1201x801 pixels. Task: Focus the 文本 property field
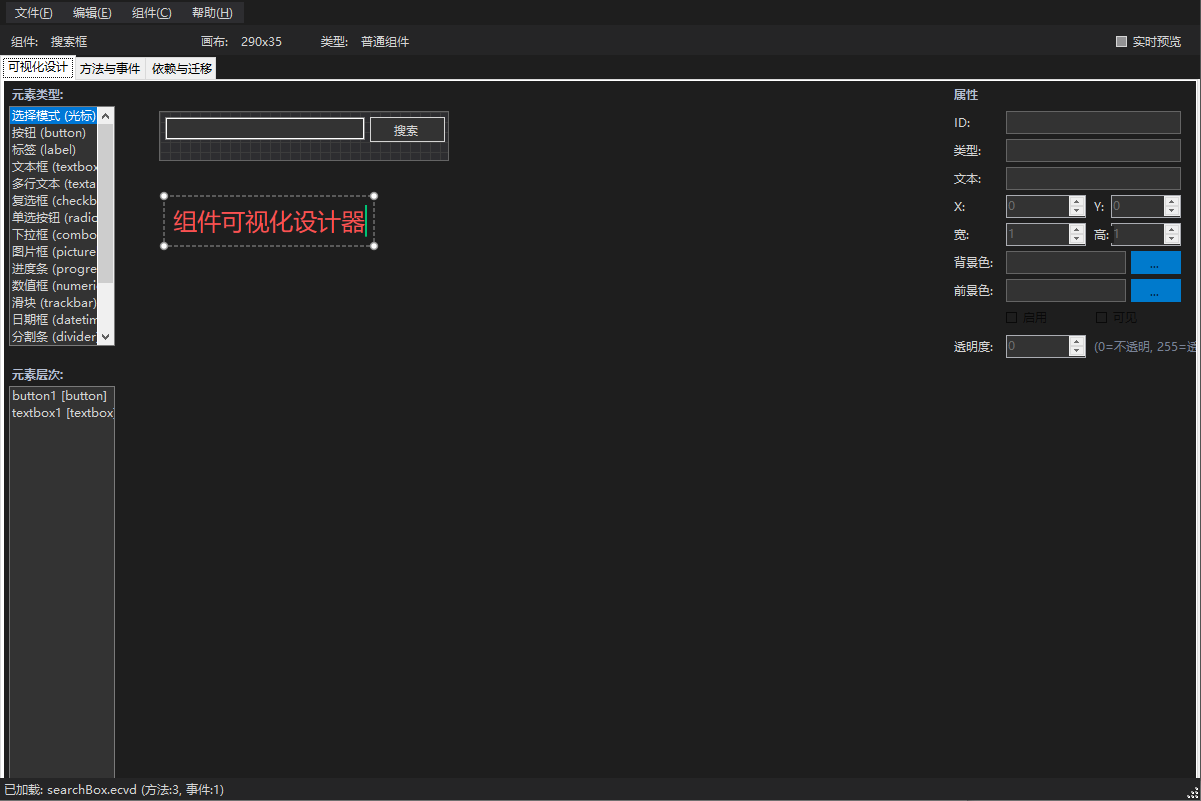coord(1093,179)
